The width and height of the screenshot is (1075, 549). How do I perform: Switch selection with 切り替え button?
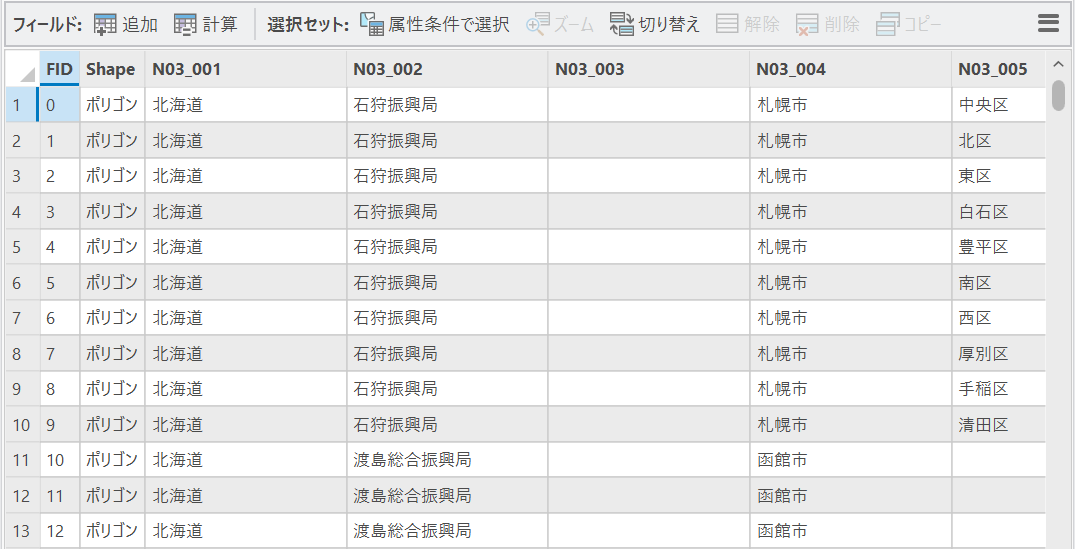pos(622,24)
